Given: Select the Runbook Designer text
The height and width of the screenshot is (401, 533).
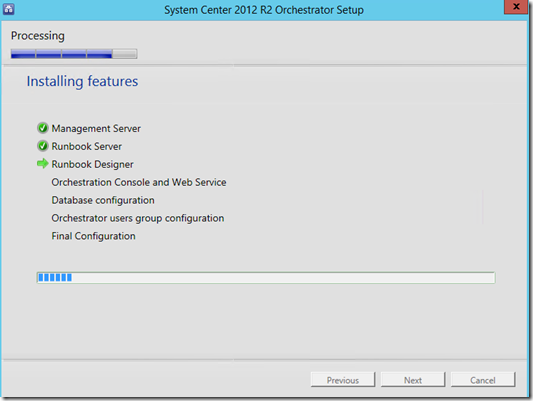Looking at the screenshot, I should pos(92,164).
